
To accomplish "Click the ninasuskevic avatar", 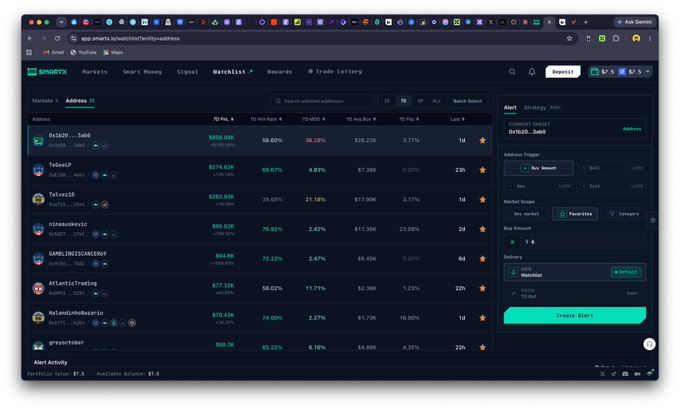I will pyautogui.click(x=38, y=229).
